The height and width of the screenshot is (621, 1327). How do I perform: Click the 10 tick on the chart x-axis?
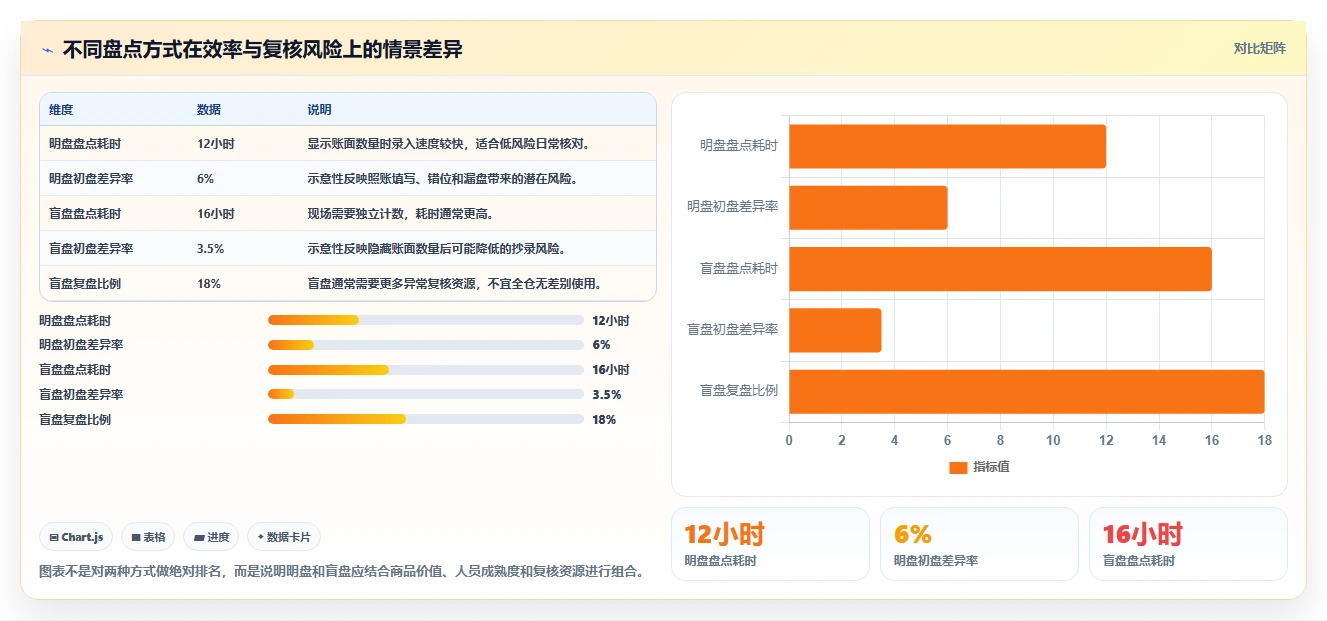click(x=1053, y=441)
